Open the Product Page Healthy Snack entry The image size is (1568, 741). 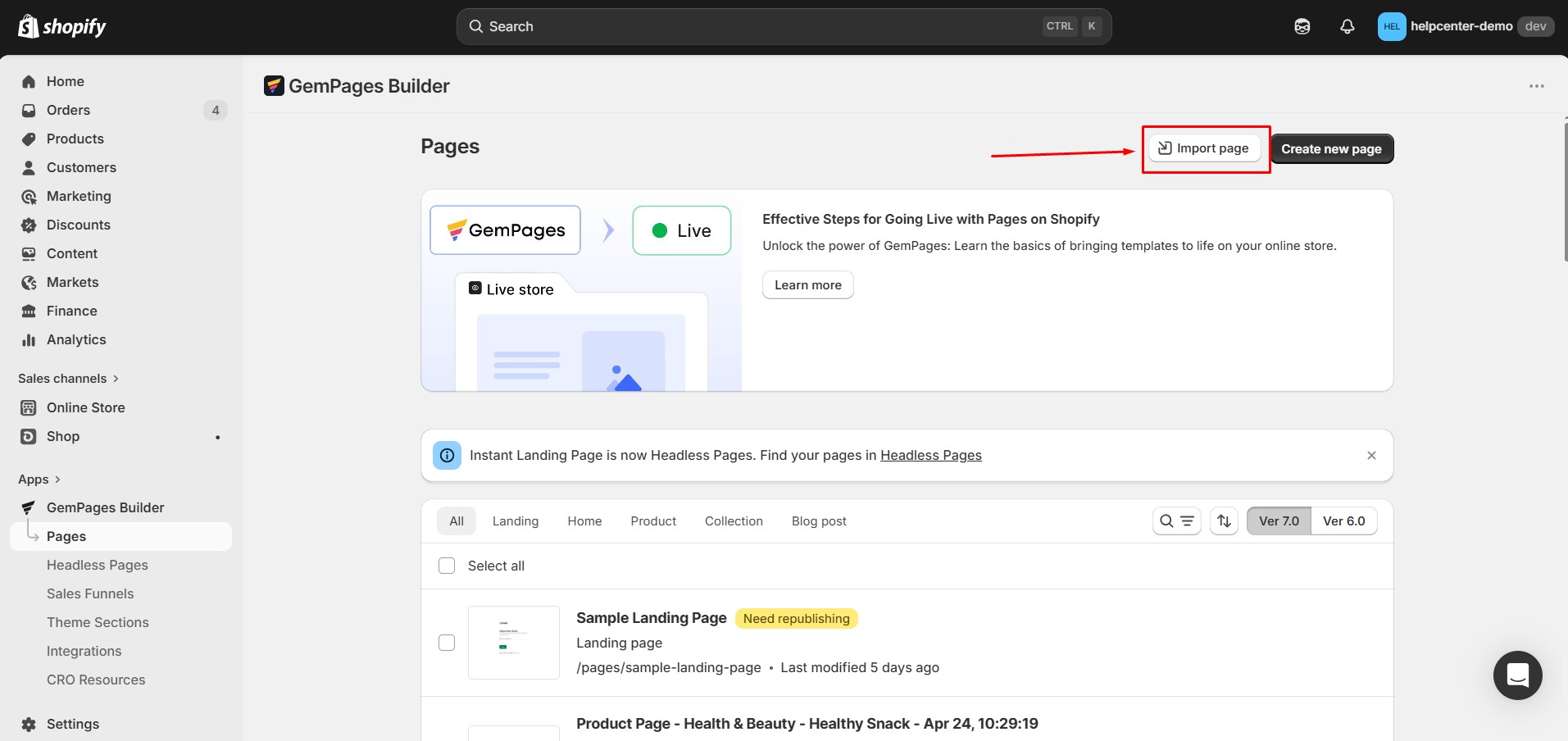pos(807,724)
